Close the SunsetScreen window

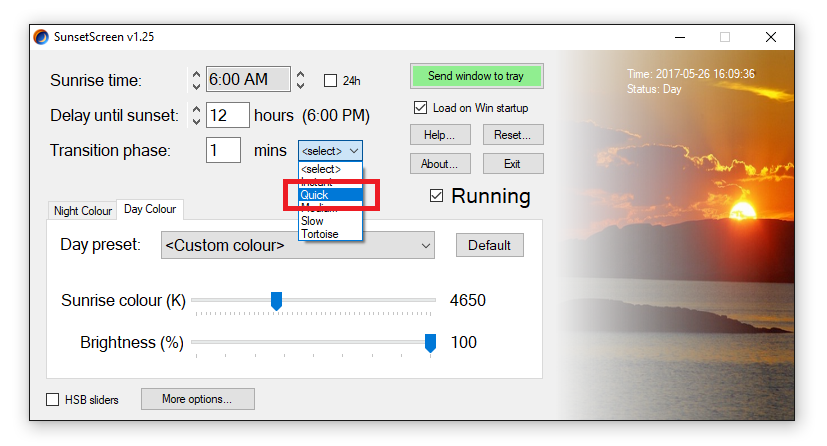(x=771, y=37)
